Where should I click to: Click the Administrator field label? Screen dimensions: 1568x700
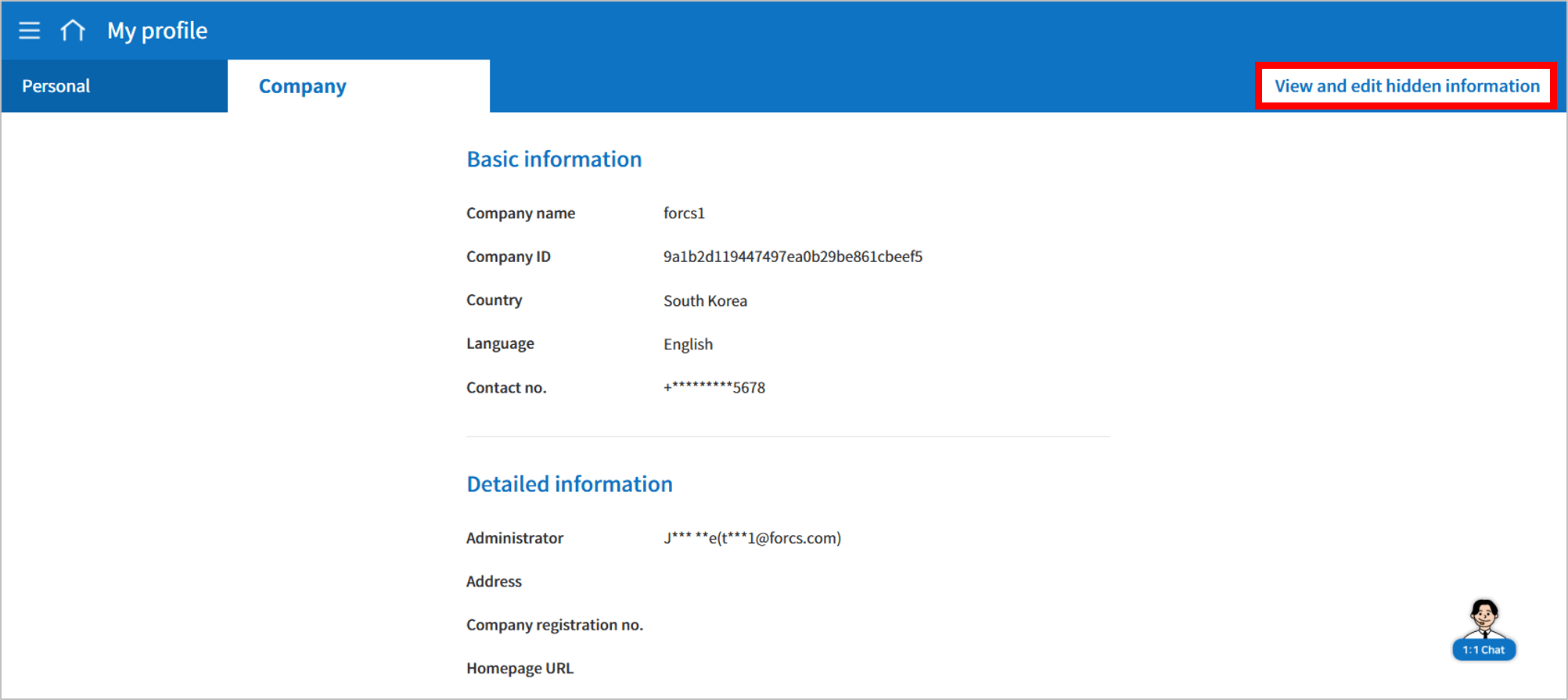pyautogui.click(x=514, y=538)
